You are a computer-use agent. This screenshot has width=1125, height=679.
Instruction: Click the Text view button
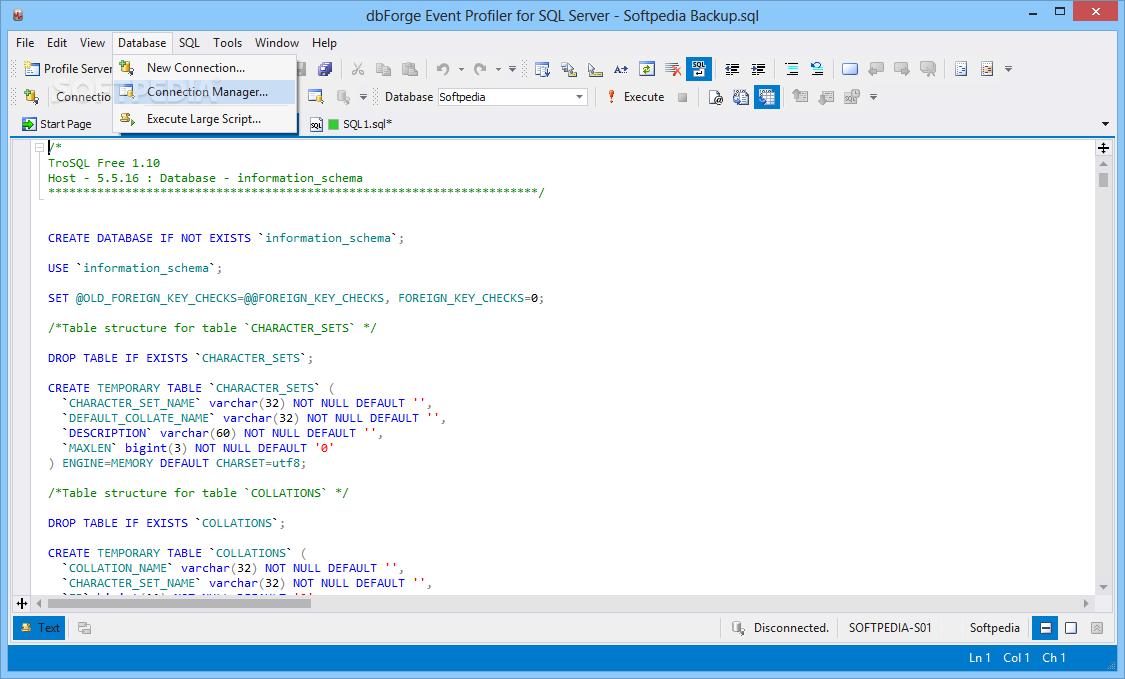tap(39, 628)
